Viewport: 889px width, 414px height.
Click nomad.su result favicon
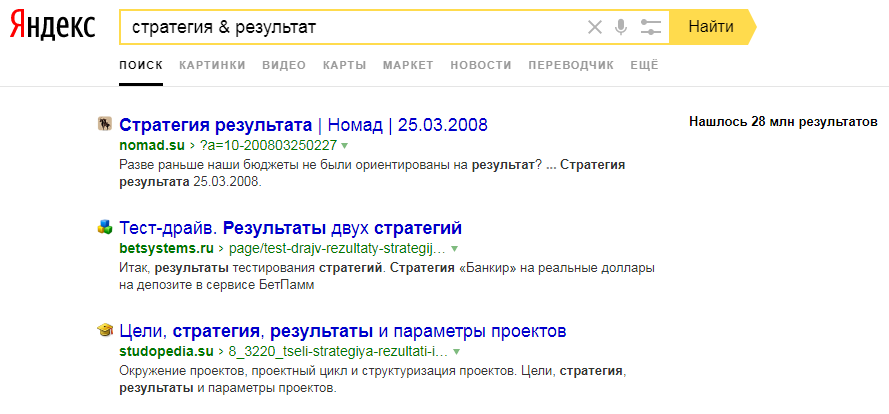104,125
